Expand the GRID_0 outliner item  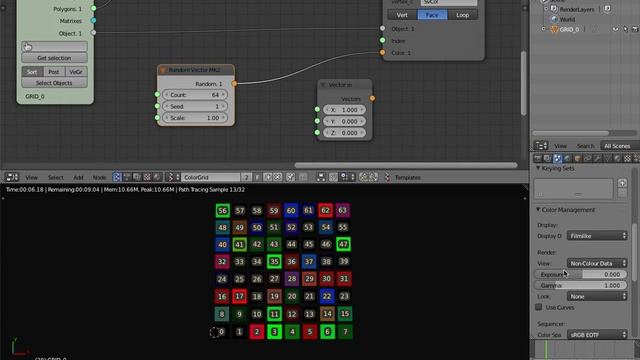[x=543, y=29]
